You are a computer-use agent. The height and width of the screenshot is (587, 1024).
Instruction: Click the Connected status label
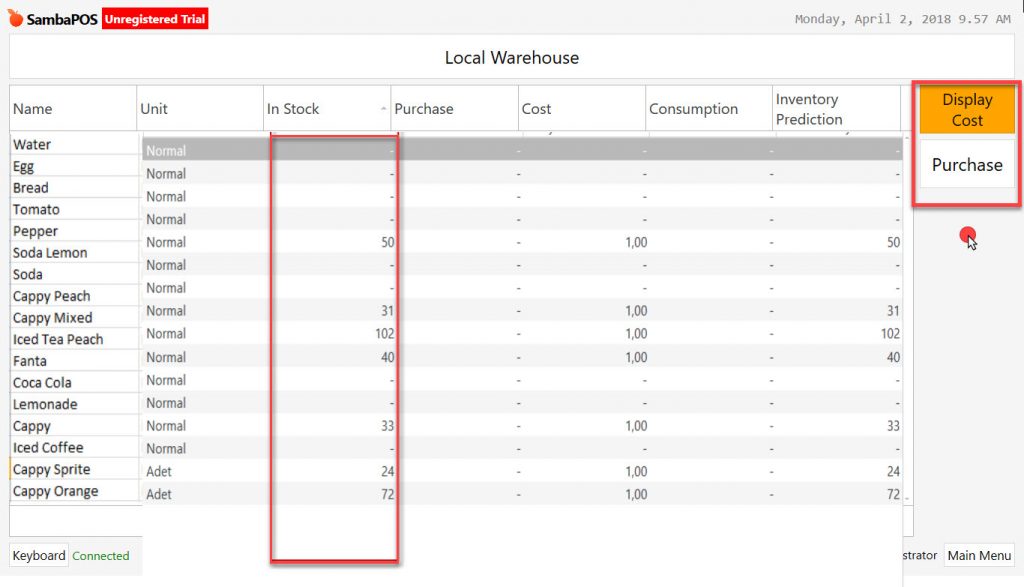point(101,556)
